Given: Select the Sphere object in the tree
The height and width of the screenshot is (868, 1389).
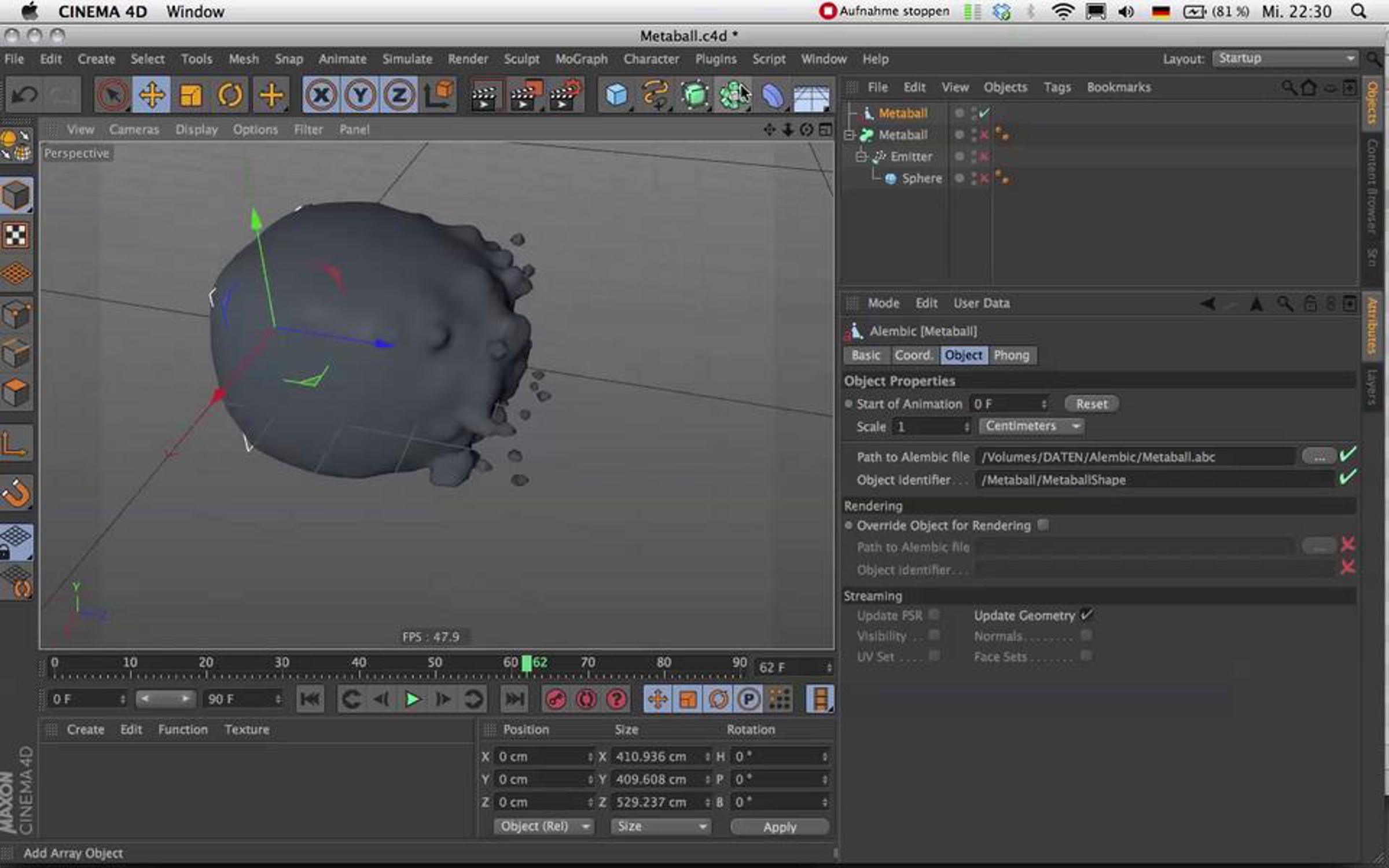Looking at the screenshot, I should [921, 178].
